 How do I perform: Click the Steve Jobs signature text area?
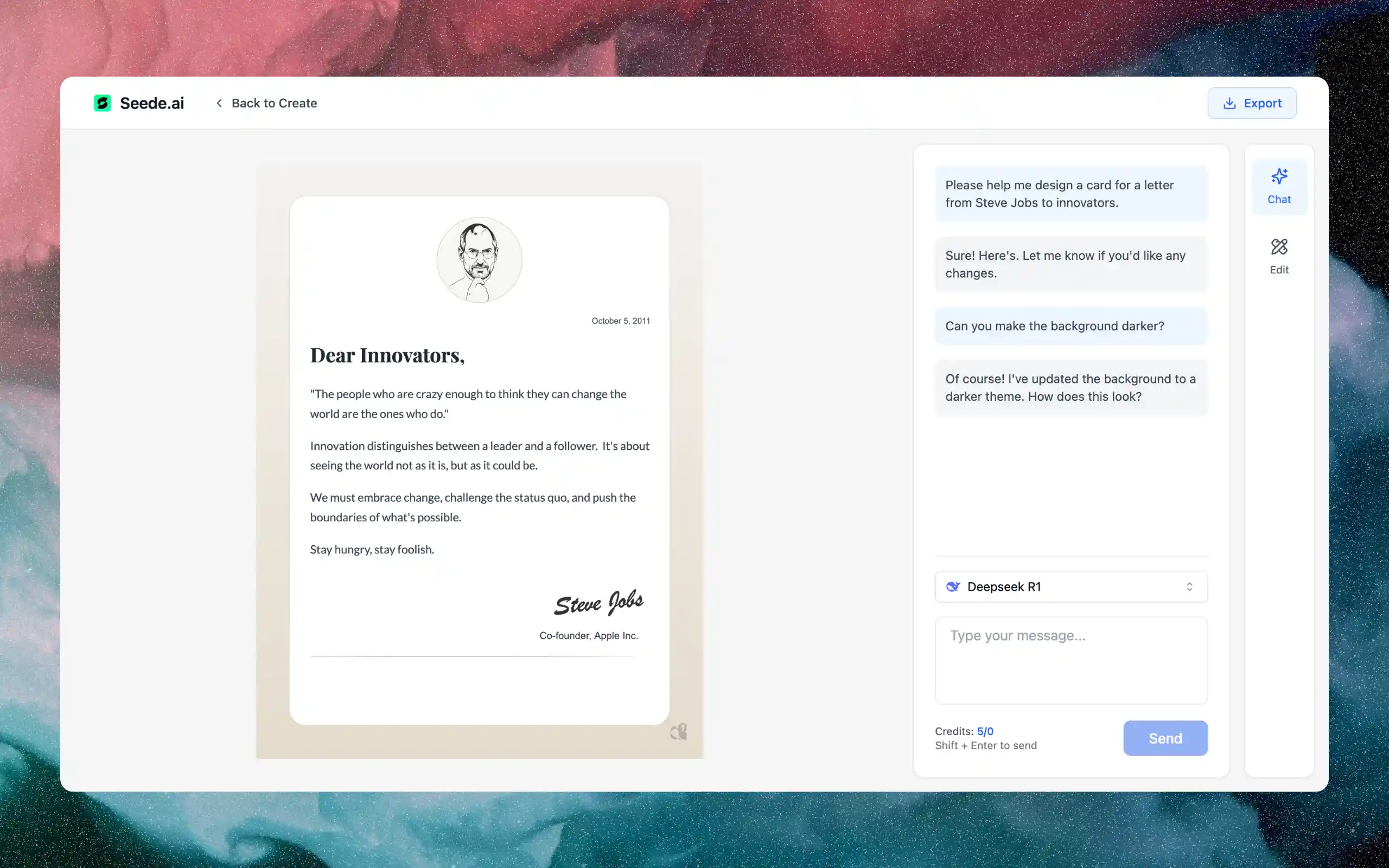pyautogui.click(x=596, y=602)
